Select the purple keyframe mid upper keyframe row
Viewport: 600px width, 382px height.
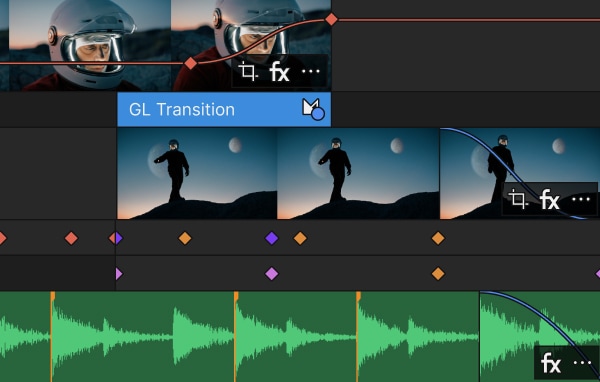(x=272, y=238)
